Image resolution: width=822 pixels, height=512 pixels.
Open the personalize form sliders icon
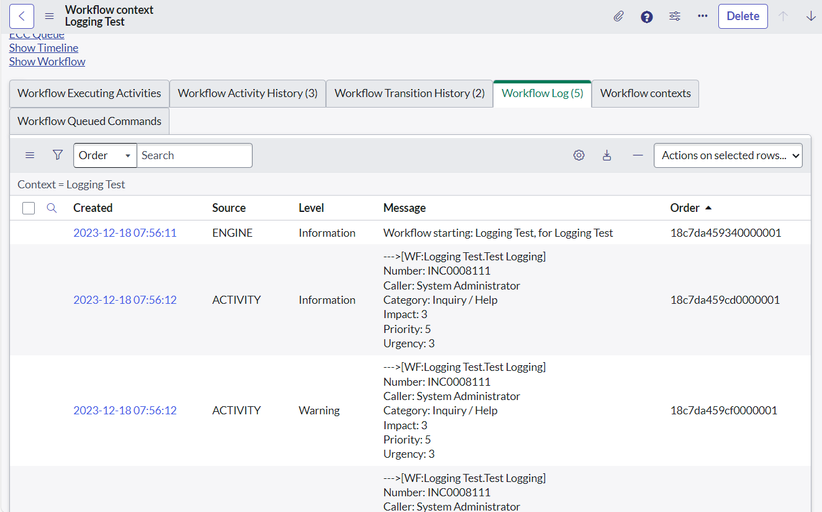pyautogui.click(x=675, y=16)
